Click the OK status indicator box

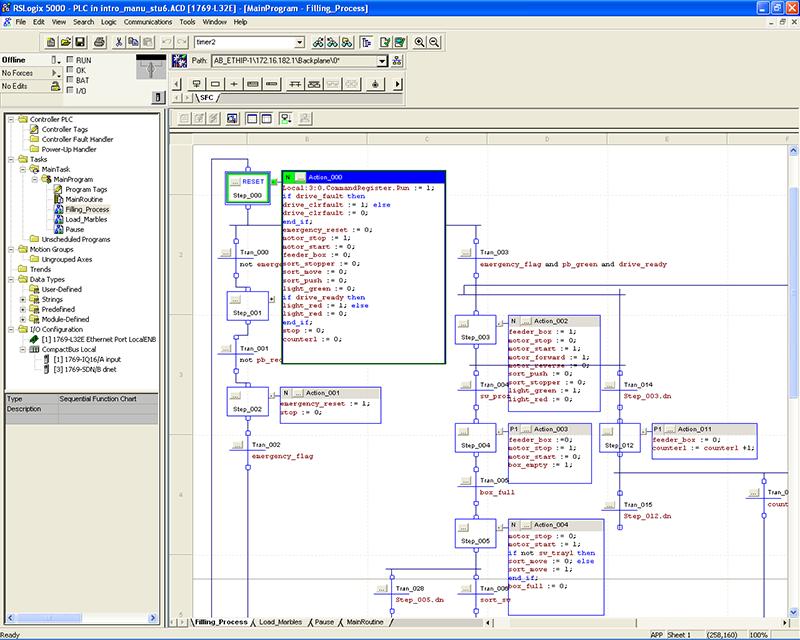(70, 70)
